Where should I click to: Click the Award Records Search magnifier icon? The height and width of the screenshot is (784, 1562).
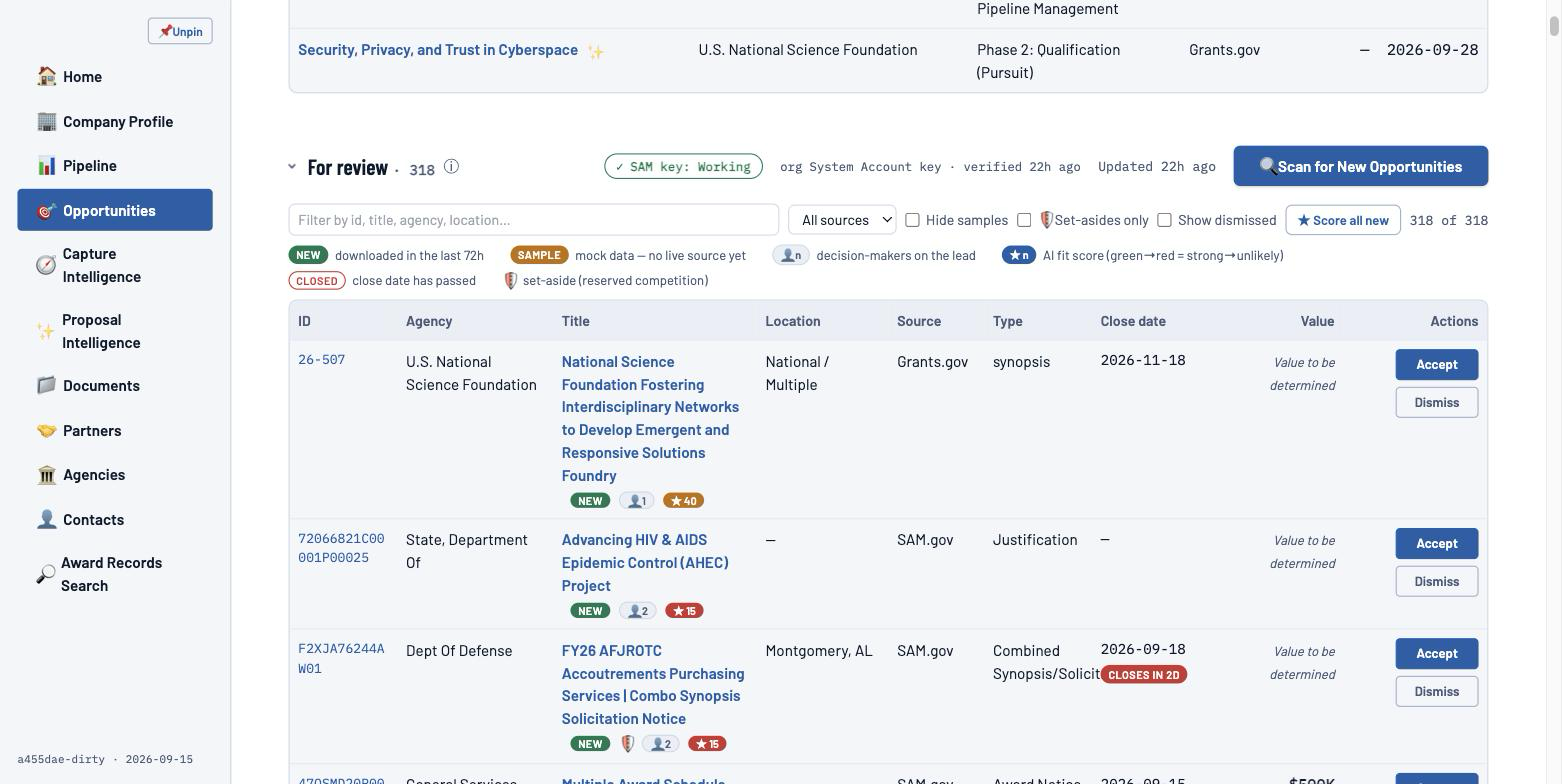(x=45, y=574)
